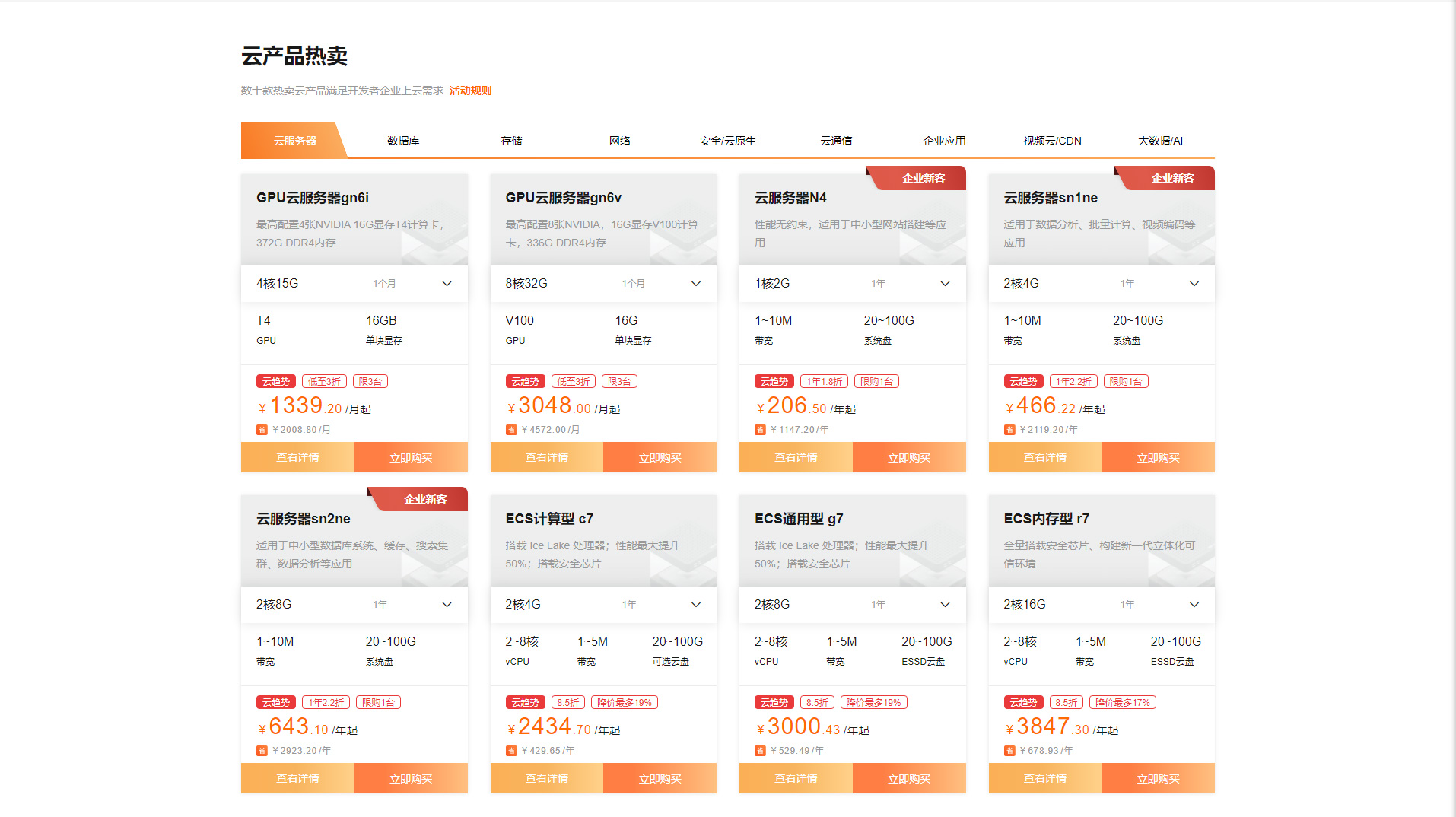
Task: Click the GPU云服务器gn6i title
Action: pyautogui.click(x=313, y=198)
